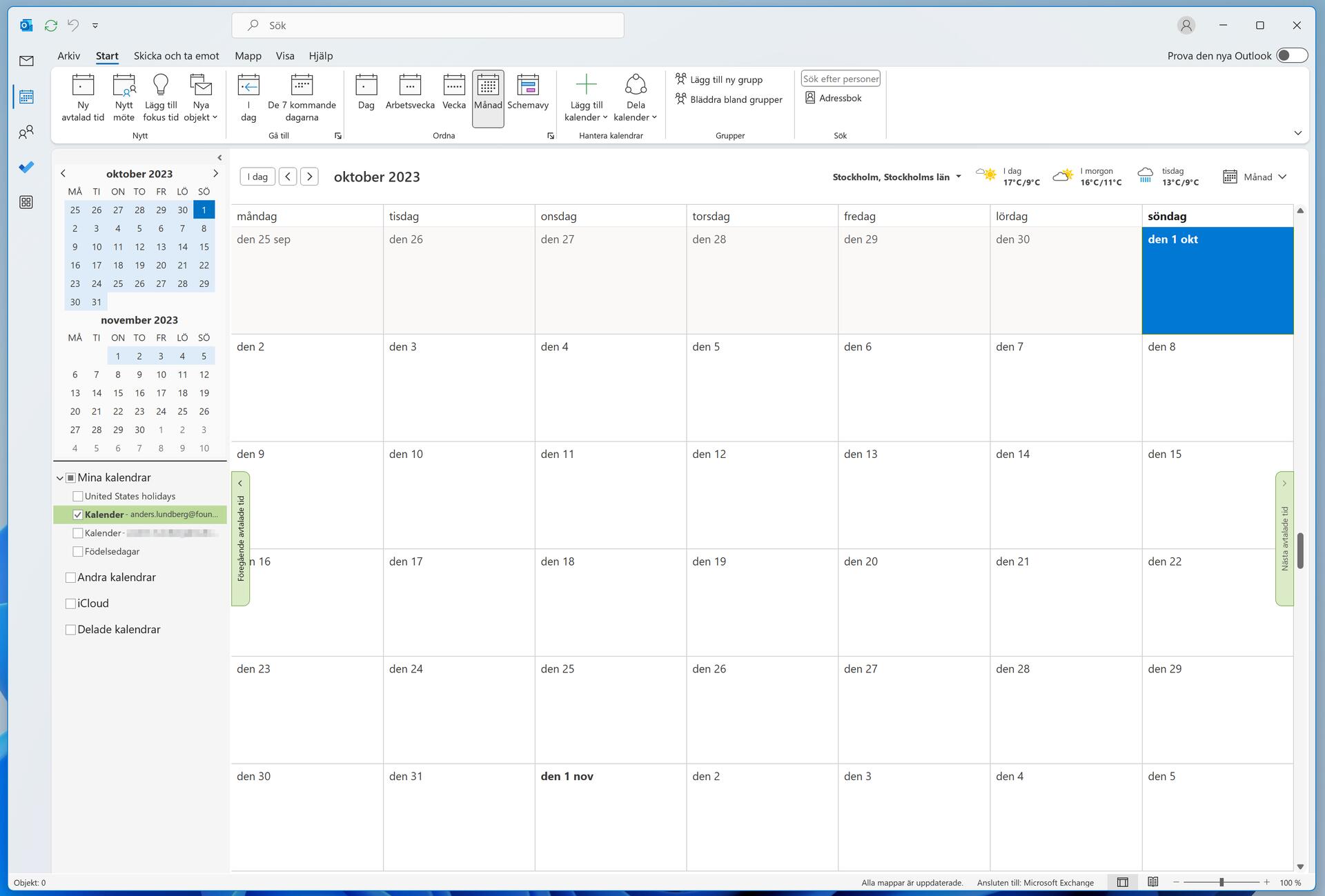The image size is (1325, 896).
Task: Switch to the Visa ribbon tab
Action: [x=284, y=56]
